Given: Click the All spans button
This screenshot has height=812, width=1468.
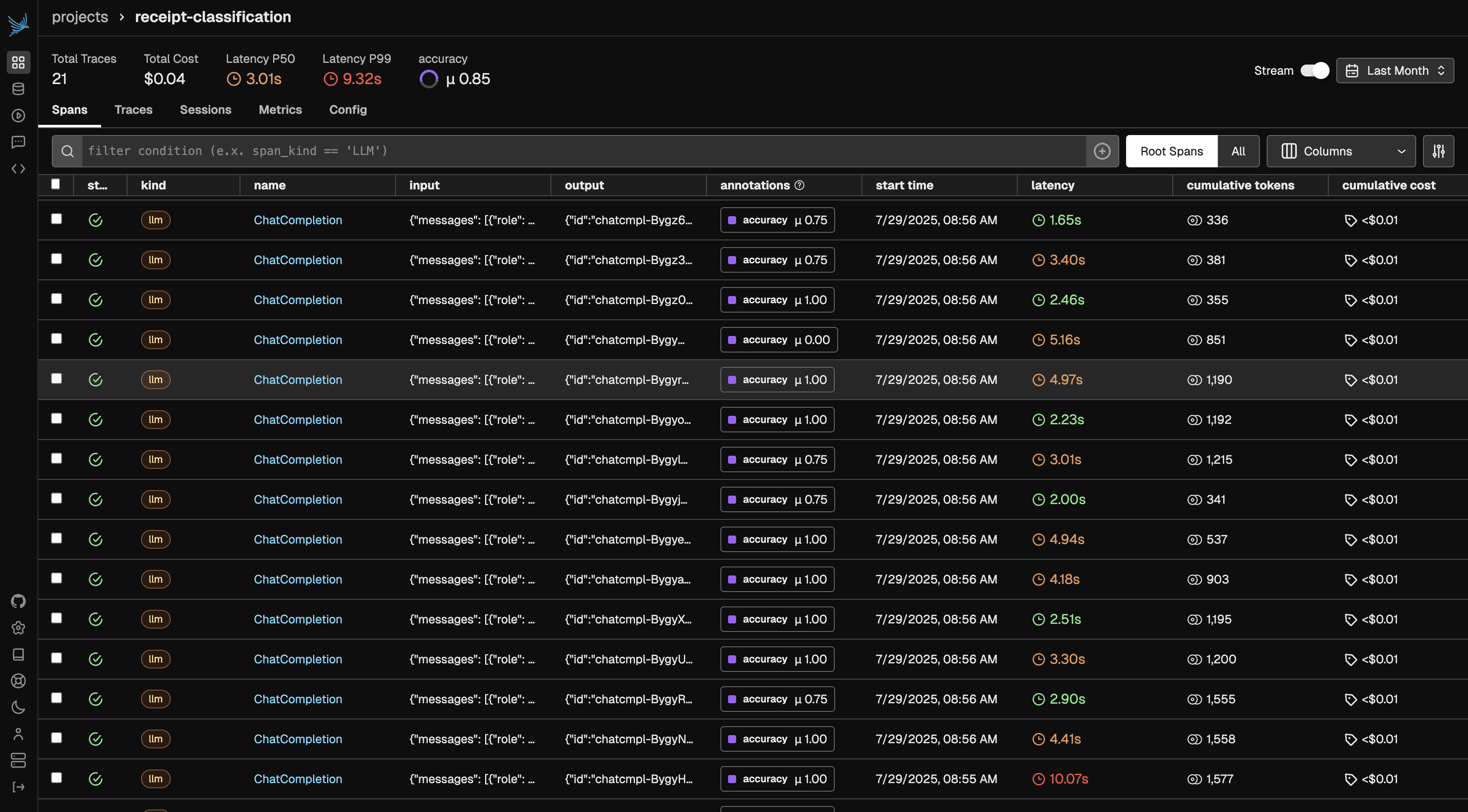Looking at the screenshot, I should (1238, 151).
